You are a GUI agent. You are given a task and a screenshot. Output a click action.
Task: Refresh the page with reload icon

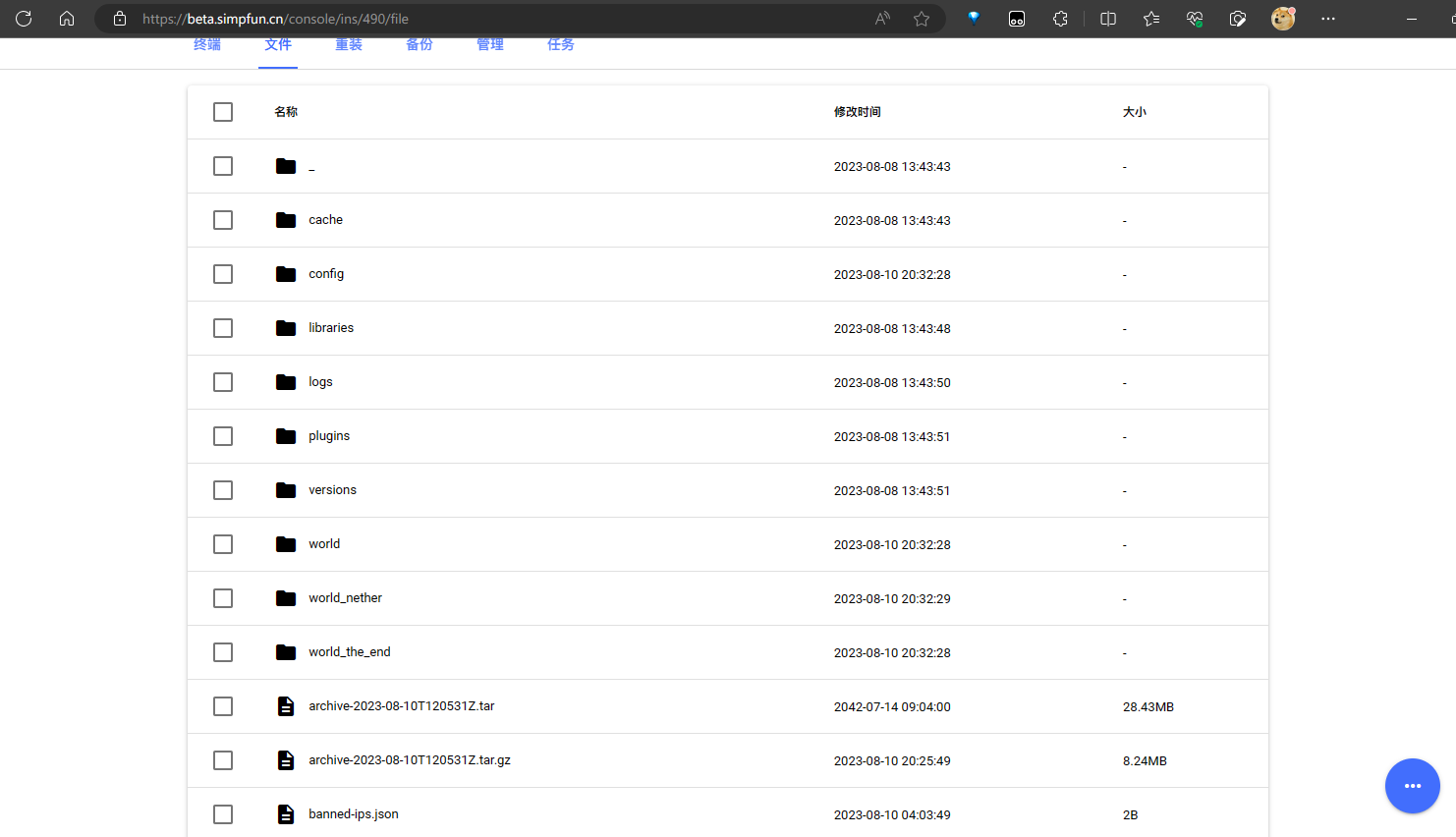[x=24, y=19]
